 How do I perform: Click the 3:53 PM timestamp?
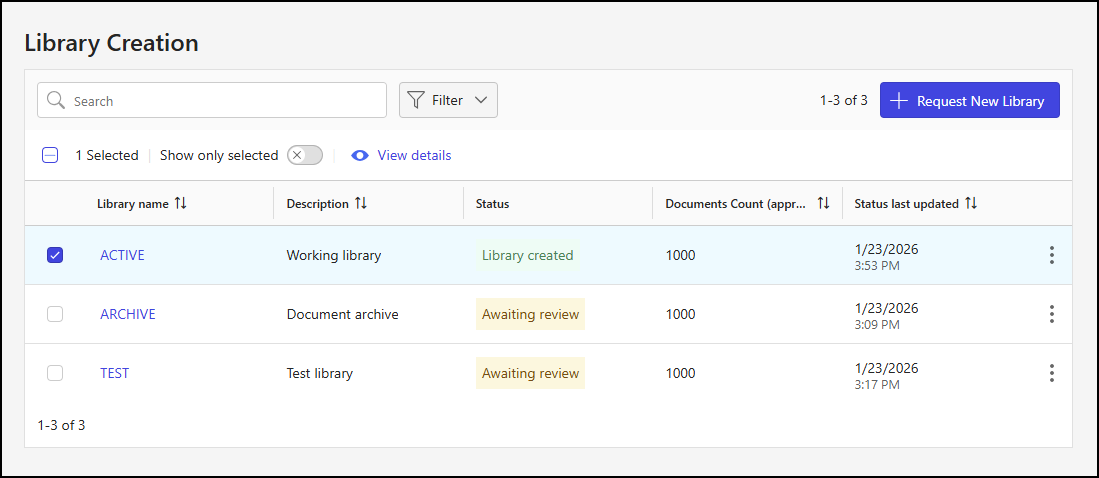tap(877, 266)
